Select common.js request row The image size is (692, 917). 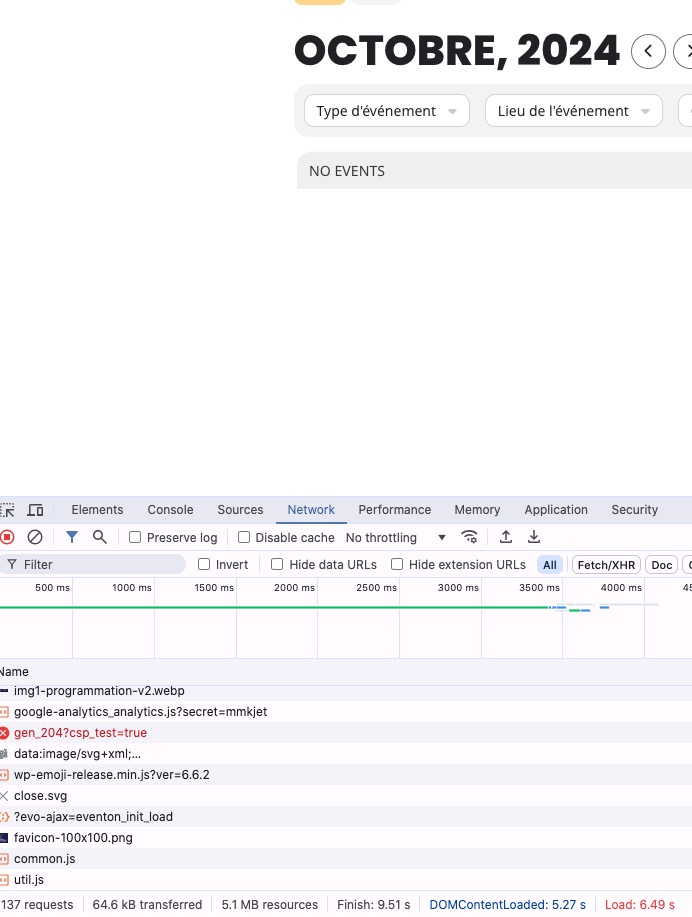pos(346,859)
